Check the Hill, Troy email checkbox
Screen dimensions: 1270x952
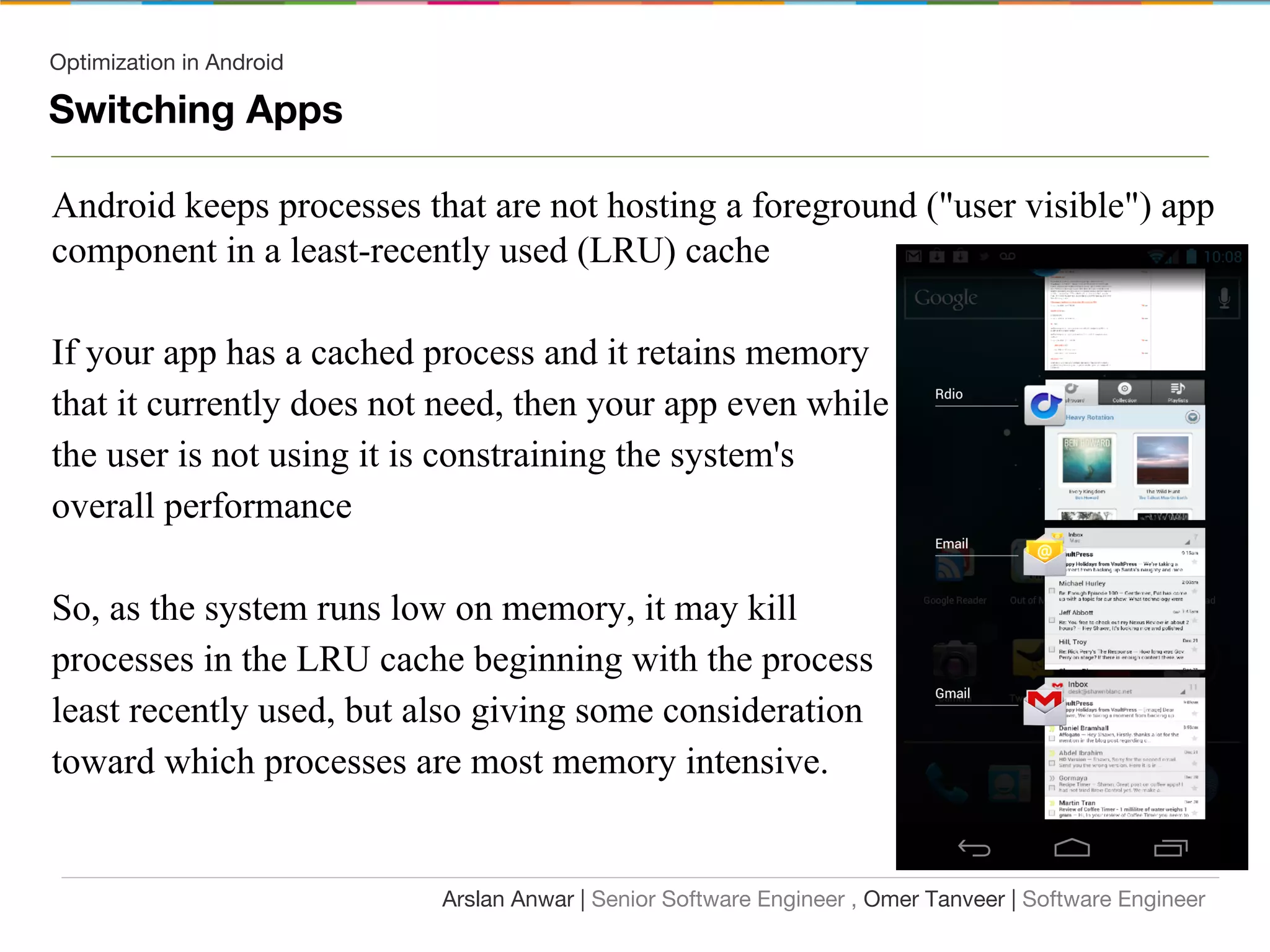(x=1052, y=649)
